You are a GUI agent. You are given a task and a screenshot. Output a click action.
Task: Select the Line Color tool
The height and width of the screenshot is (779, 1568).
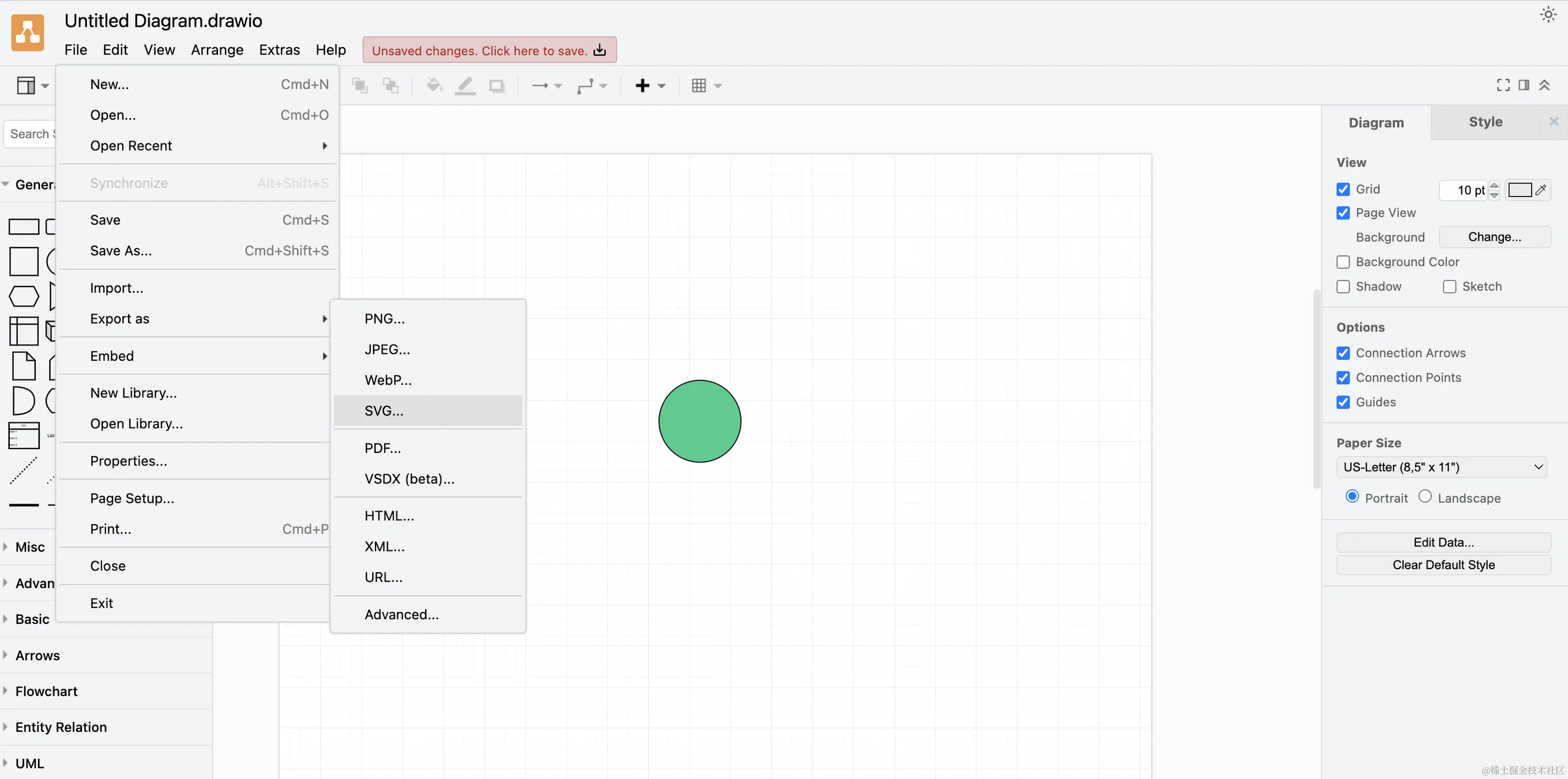(465, 85)
